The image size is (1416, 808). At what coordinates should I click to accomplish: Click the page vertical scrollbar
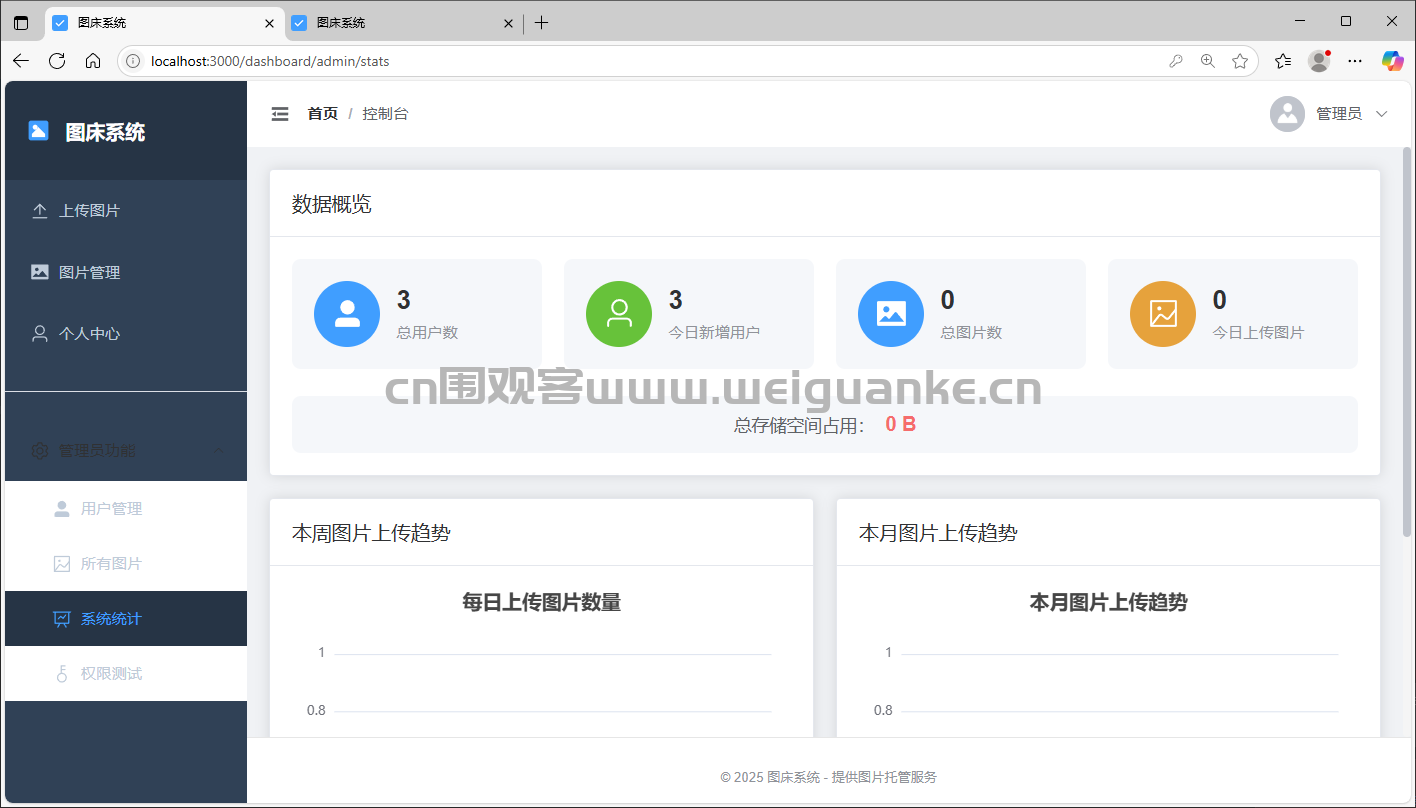[1408, 342]
